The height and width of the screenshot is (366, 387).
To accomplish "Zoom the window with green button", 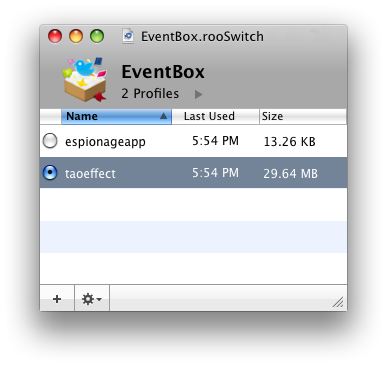I will (97, 36).
